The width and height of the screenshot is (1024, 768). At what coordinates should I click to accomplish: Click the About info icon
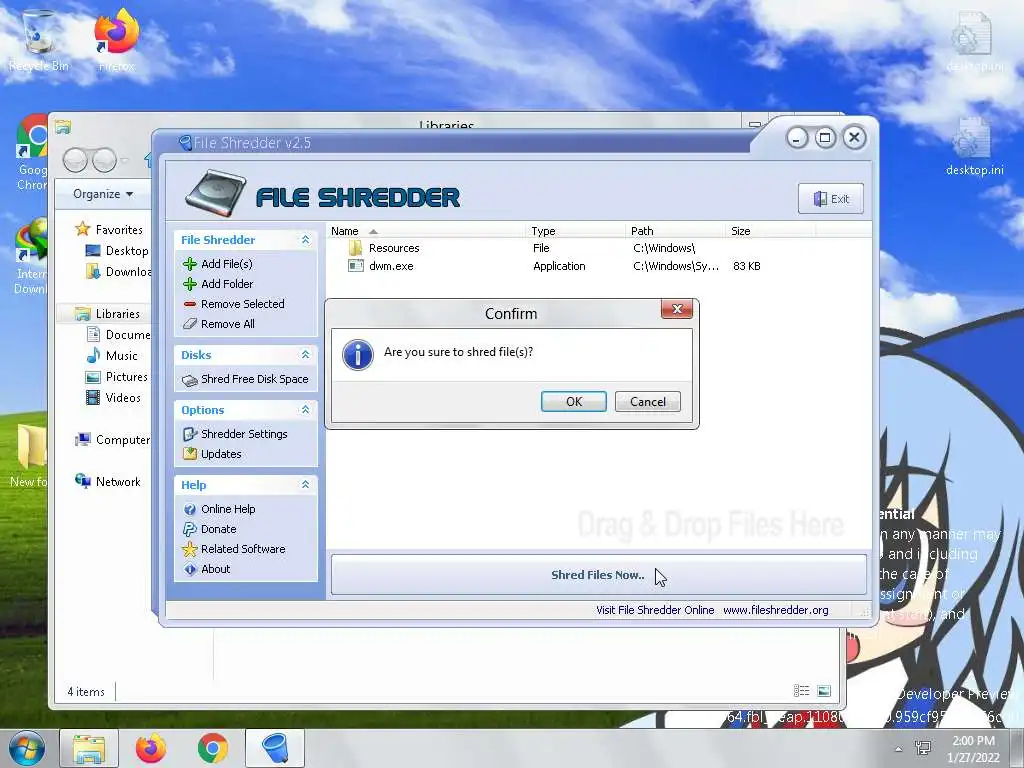pos(190,569)
